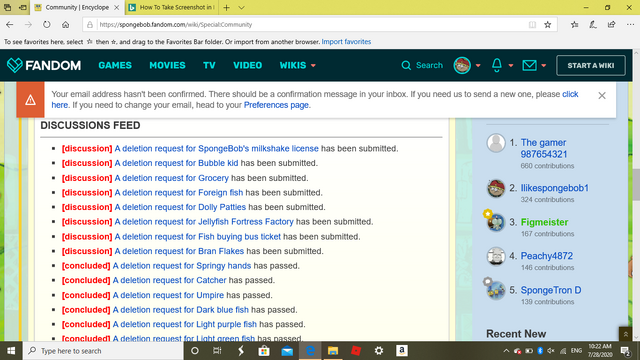Open a new browser tab
Image resolution: width=640 pixels, height=360 pixels.
click(x=227, y=7)
